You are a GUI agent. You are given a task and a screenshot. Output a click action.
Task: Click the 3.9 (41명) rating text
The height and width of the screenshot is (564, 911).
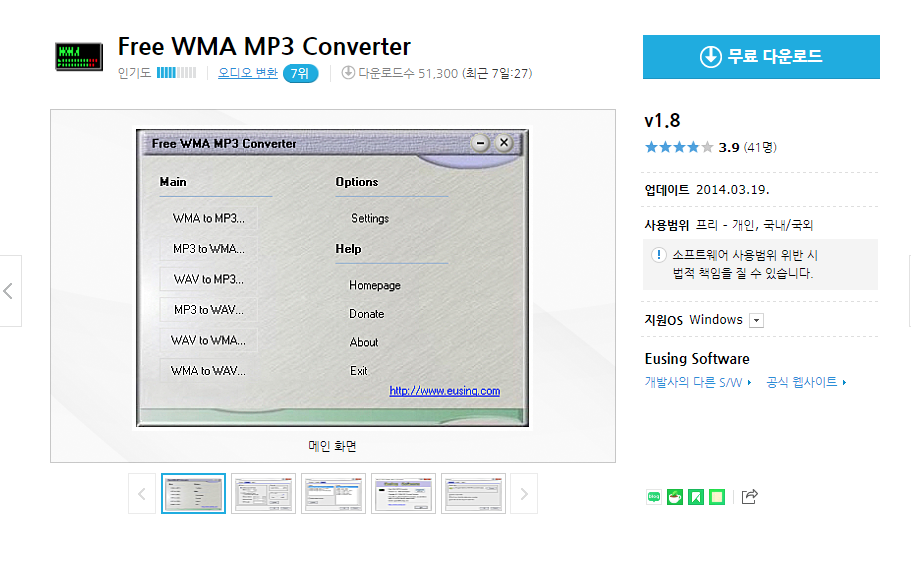click(747, 148)
